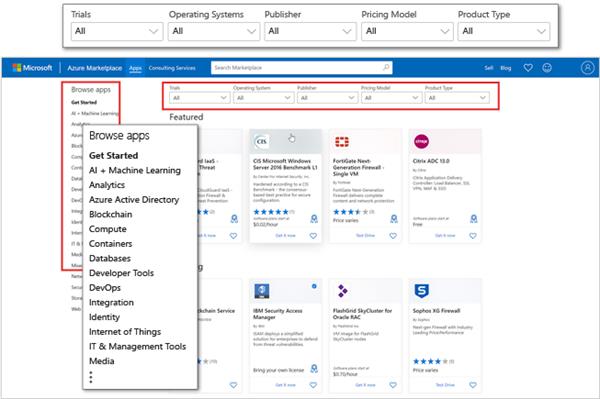The width and height of the screenshot is (600, 399).
Task: Open Operating System dropdown in page filter bar
Action: 263,98
